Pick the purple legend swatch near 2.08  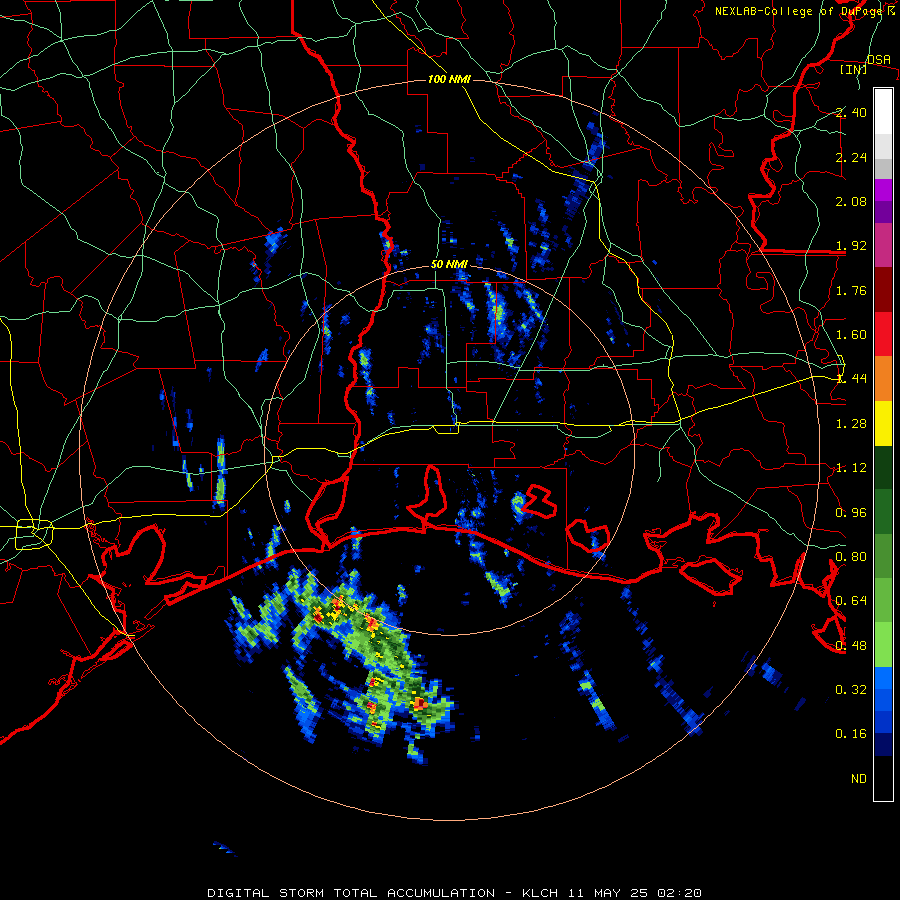coord(883,212)
